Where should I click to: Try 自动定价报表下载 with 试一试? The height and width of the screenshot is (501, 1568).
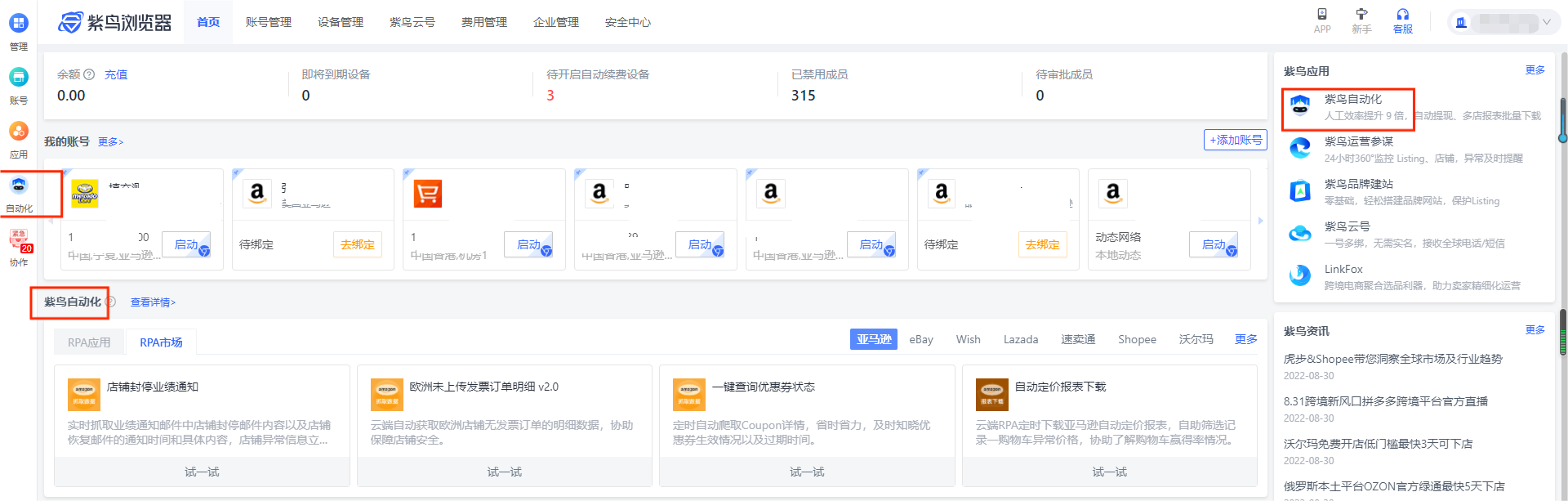tap(1110, 472)
